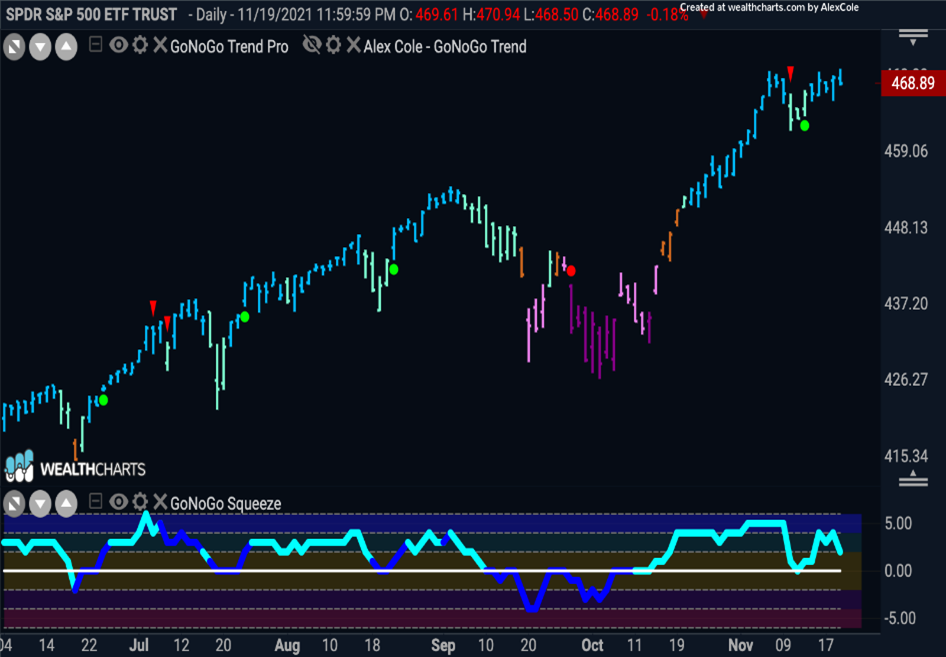Viewport: 946px width, 657px height.
Task: Click the Oct label on the time axis
Action: pos(592,645)
